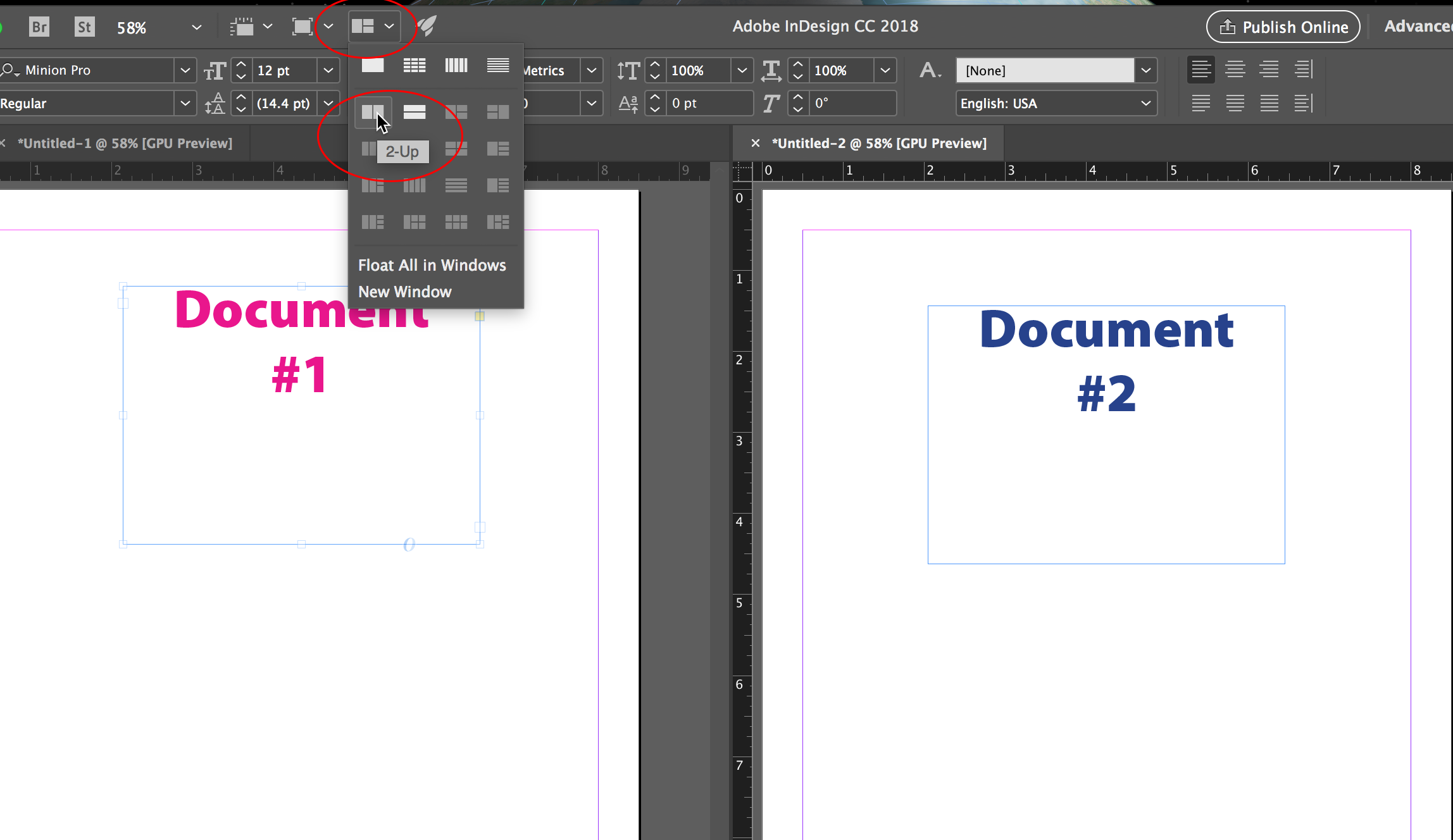Image resolution: width=1453 pixels, height=840 pixels.
Task: Expand the font size stepper field
Action: point(329,69)
